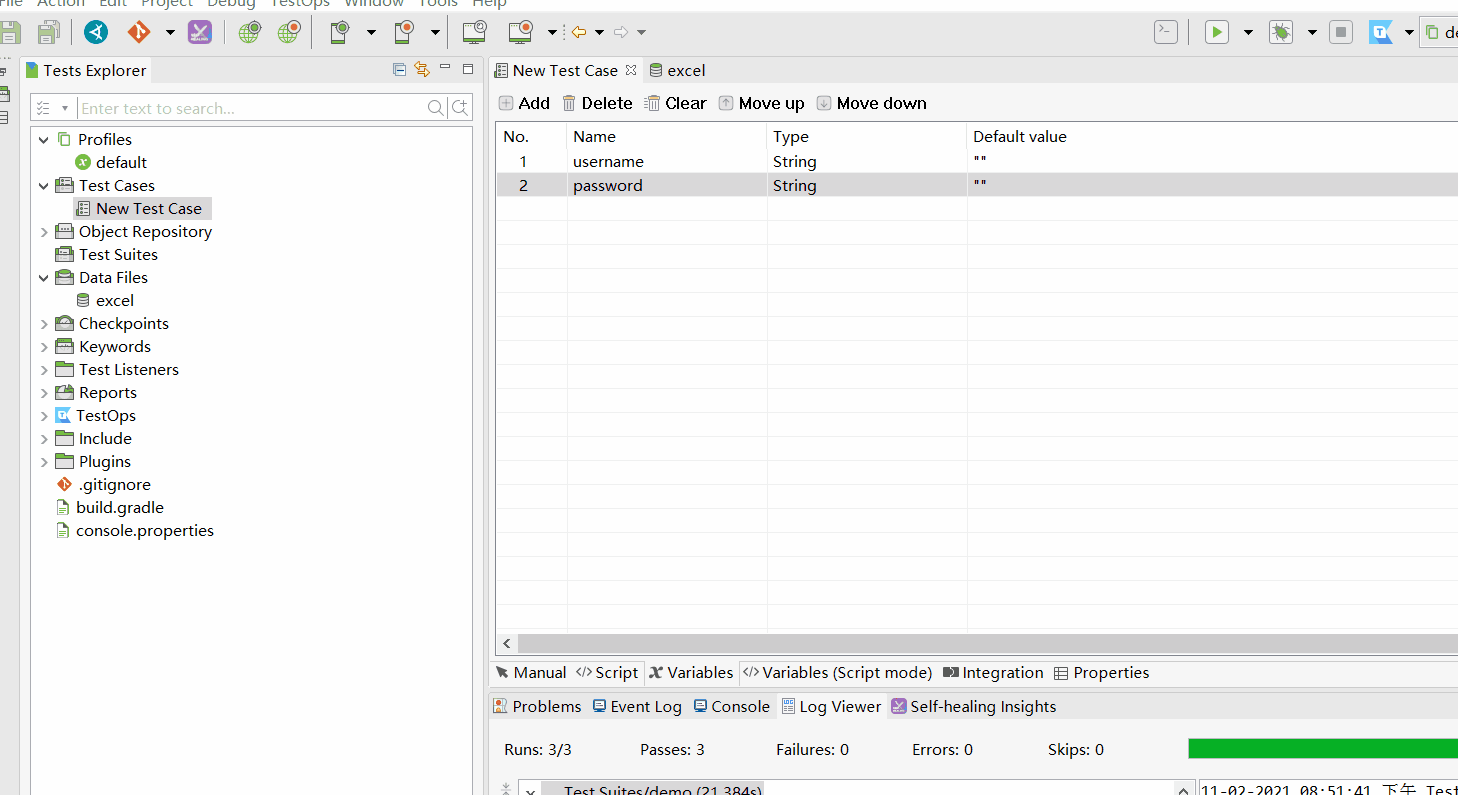This screenshot has width=1458, height=795.
Task: Open the Self-healing toolbar icon
Action: point(200,32)
